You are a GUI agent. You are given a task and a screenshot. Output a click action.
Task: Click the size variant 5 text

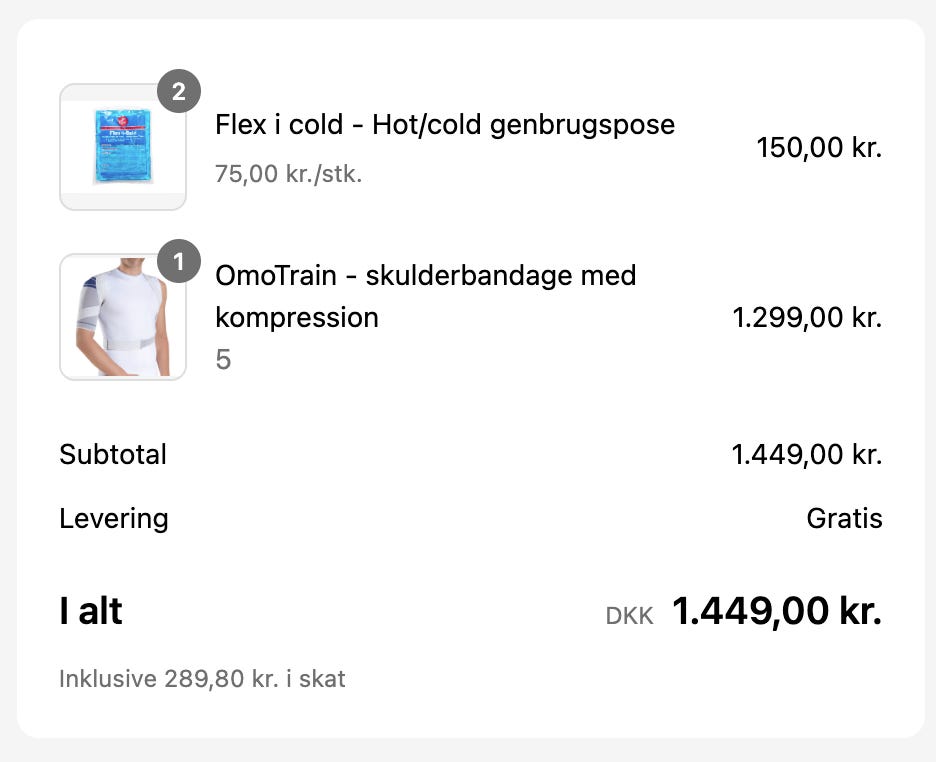(x=223, y=359)
